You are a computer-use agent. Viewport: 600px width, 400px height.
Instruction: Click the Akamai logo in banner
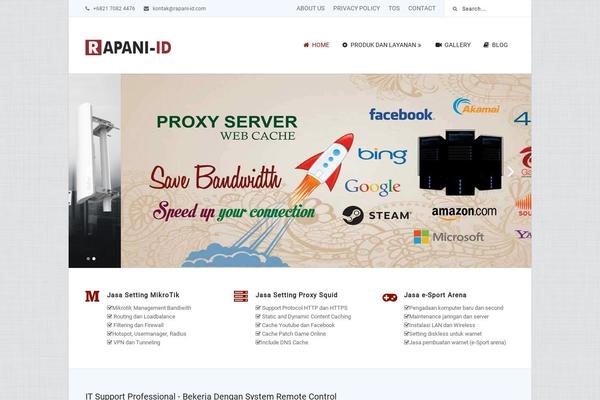click(476, 106)
